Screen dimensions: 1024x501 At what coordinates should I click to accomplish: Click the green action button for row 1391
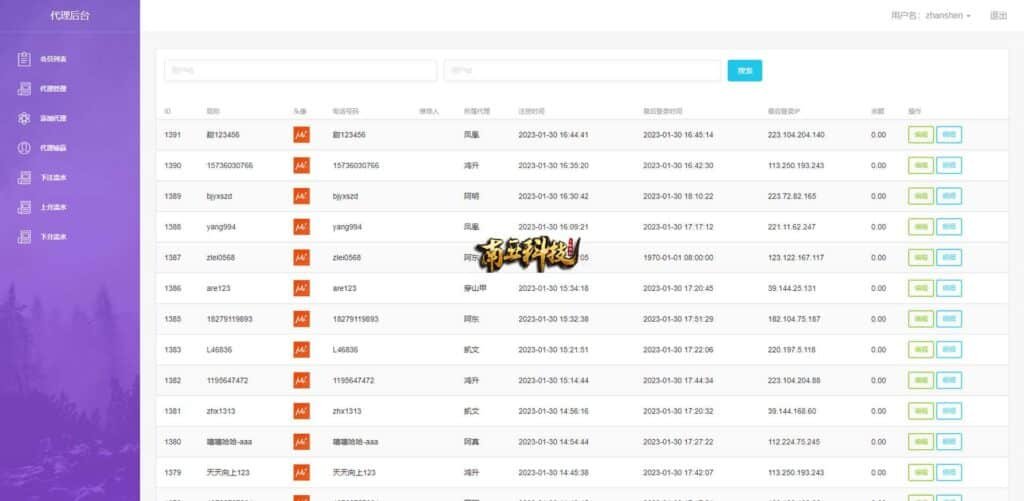click(x=920, y=135)
